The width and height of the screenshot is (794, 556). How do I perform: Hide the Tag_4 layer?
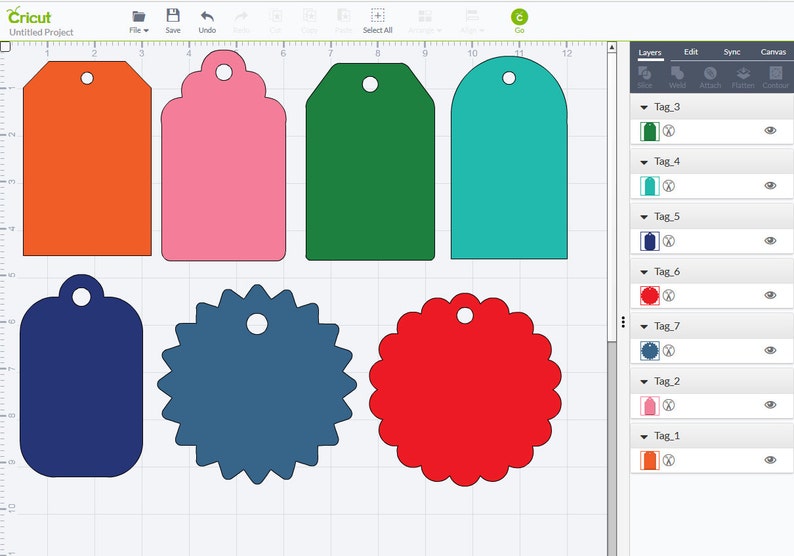coord(770,185)
